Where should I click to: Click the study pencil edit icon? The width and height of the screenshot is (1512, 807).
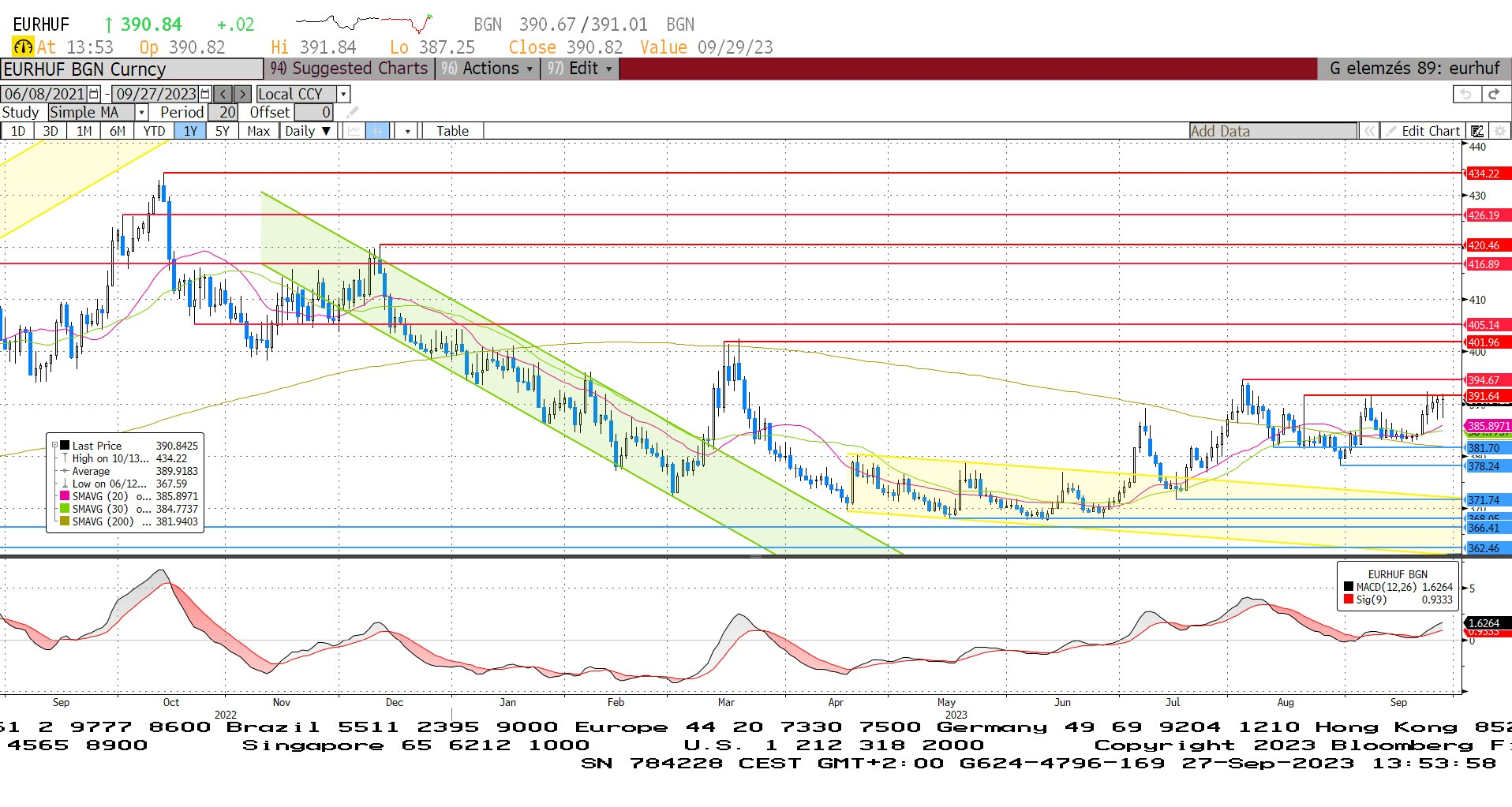click(352, 113)
